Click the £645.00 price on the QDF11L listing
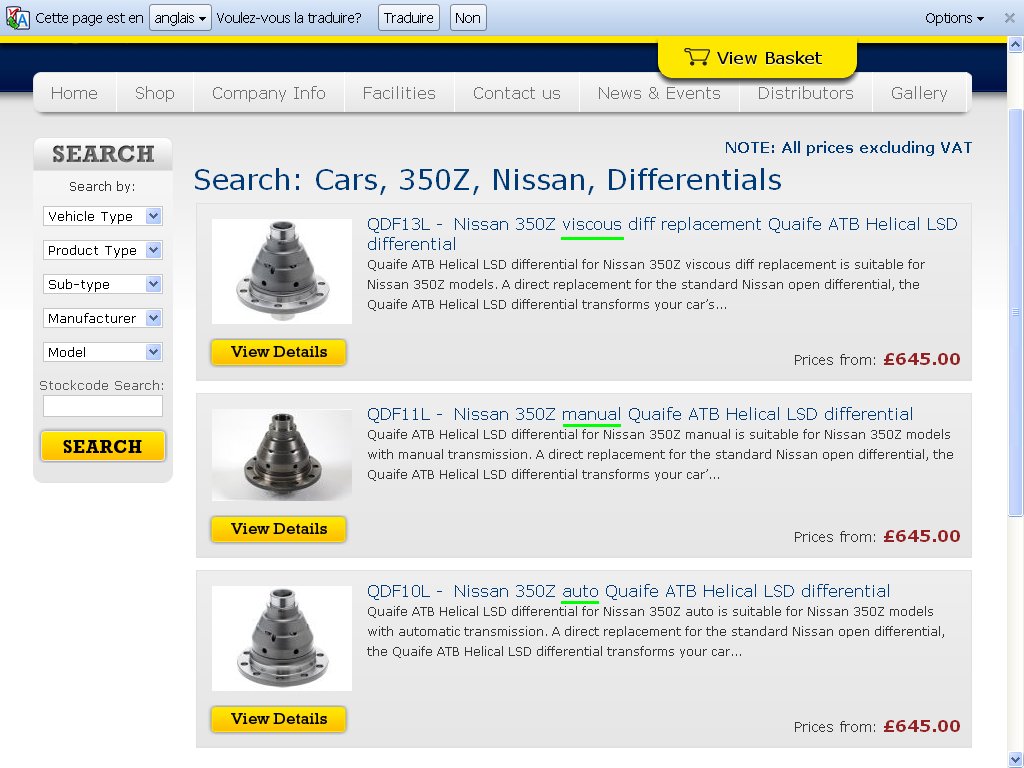Image resolution: width=1024 pixels, height=768 pixels. click(921, 536)
